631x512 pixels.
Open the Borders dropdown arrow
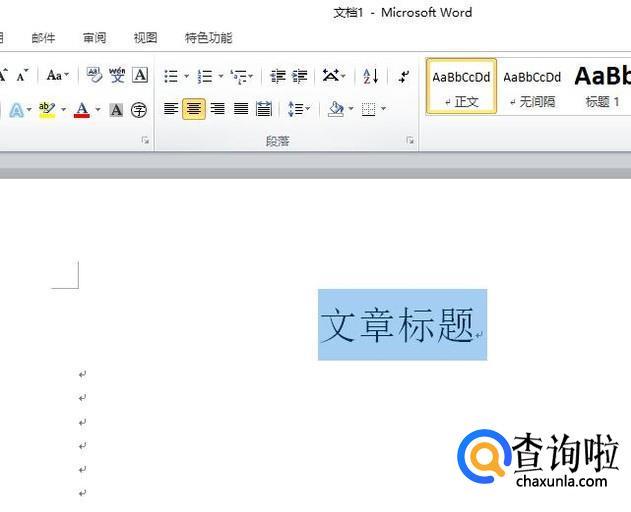tap(383, 109)
